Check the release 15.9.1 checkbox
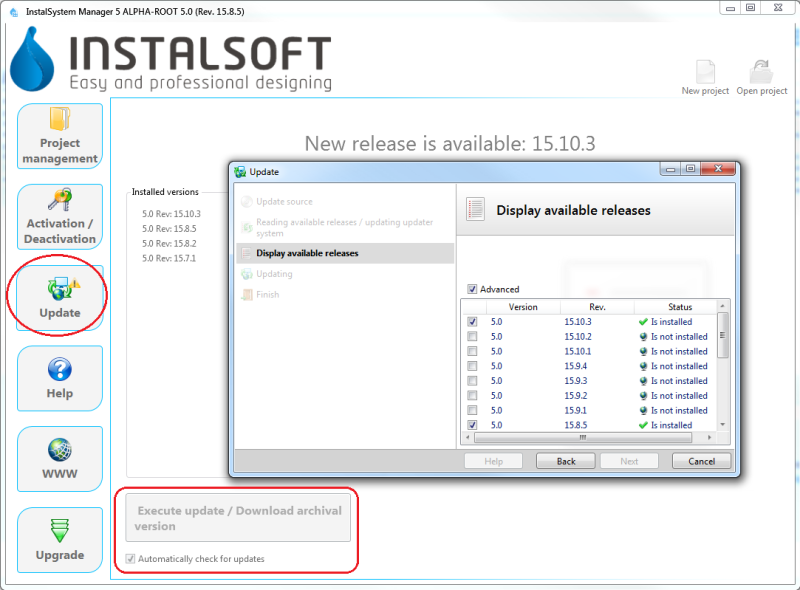 coord(472,411)
